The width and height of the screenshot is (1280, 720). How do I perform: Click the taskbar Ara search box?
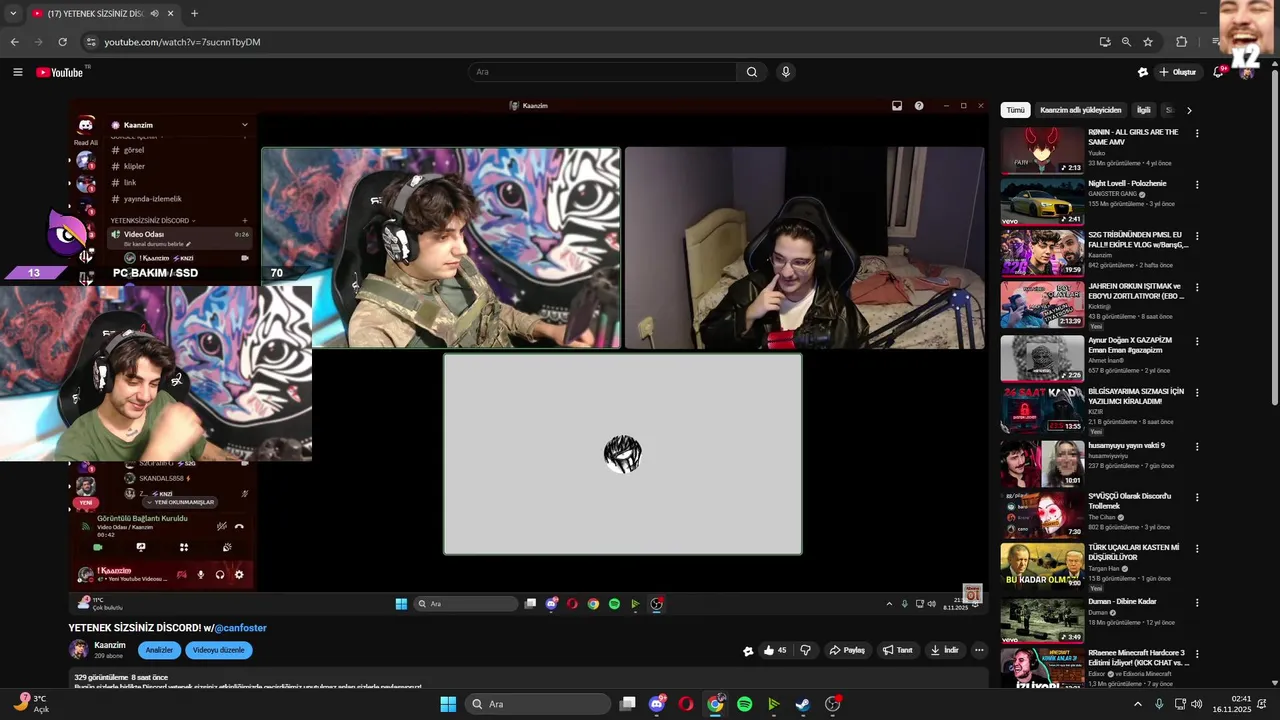click(x=540, y=704)
